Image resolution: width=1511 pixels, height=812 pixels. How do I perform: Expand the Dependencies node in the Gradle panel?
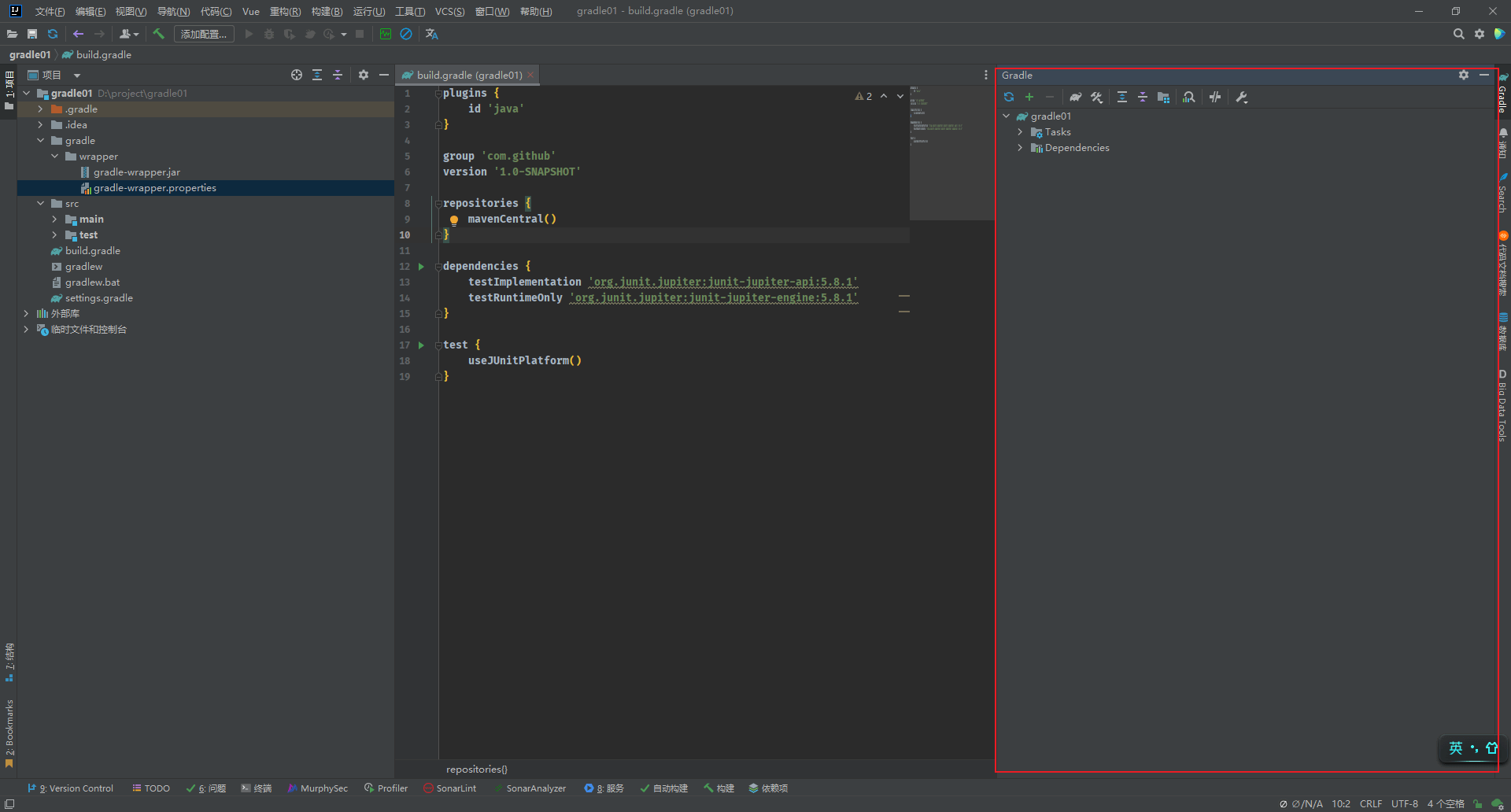point(1021,147)
